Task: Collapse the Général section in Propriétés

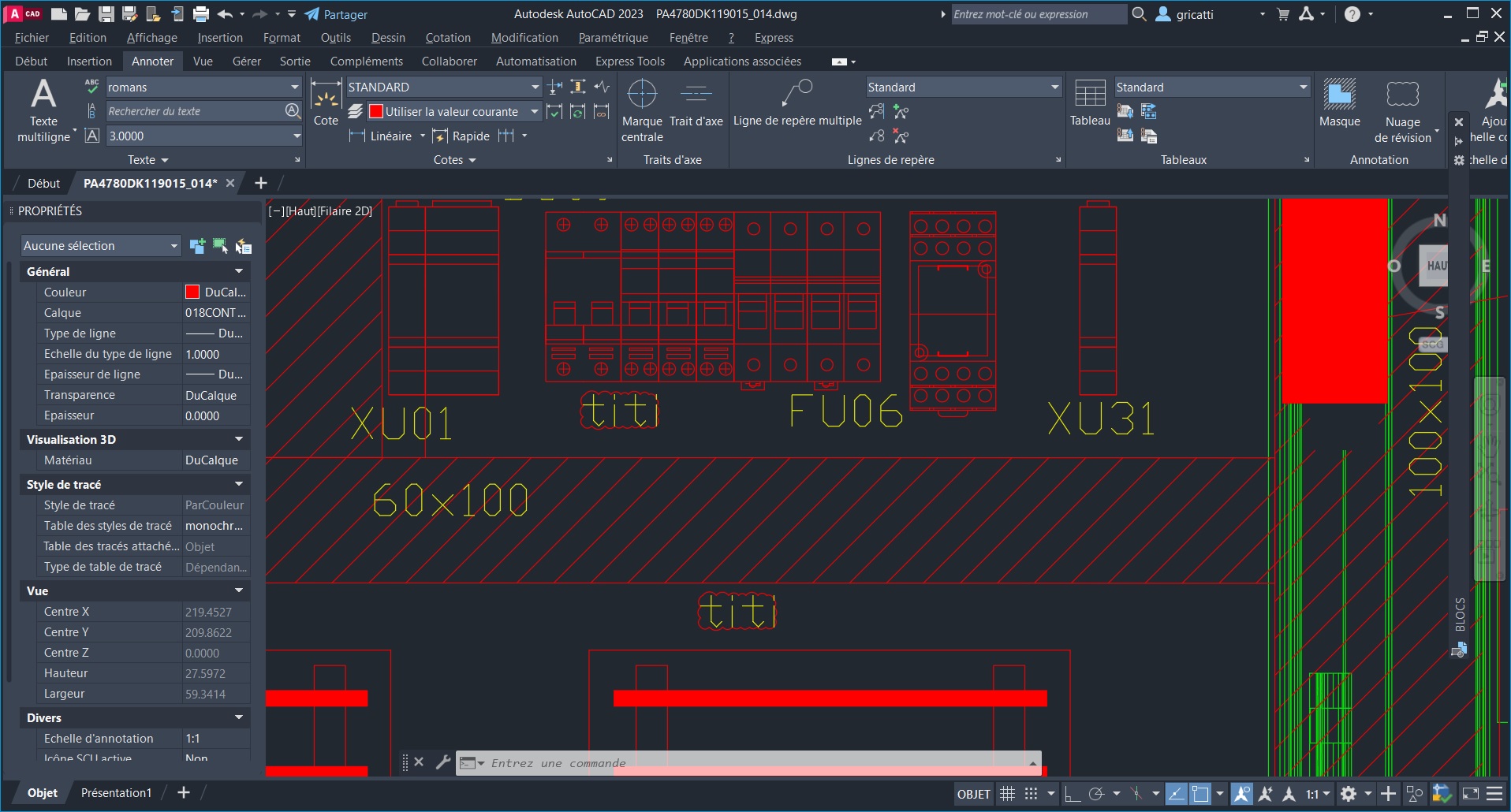Action: coord(238,270)
